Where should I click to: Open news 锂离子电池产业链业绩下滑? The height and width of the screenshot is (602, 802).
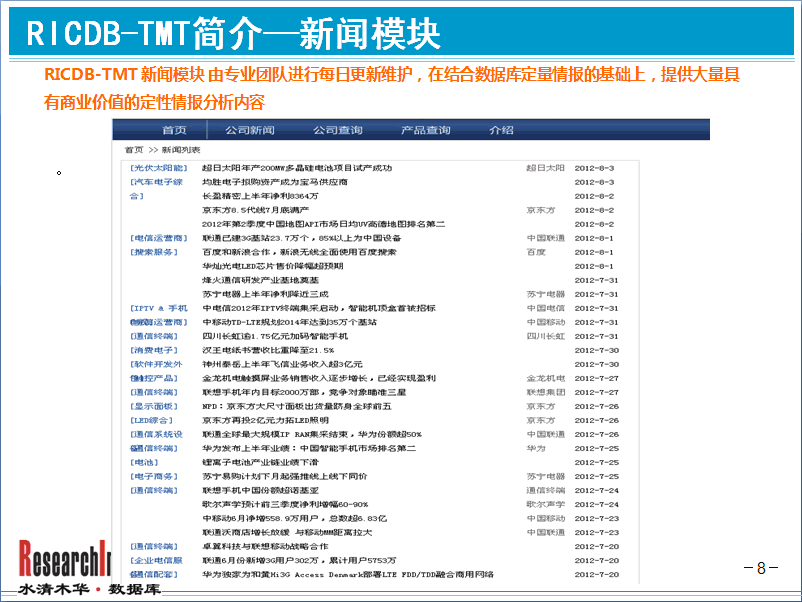pos(260,462)
